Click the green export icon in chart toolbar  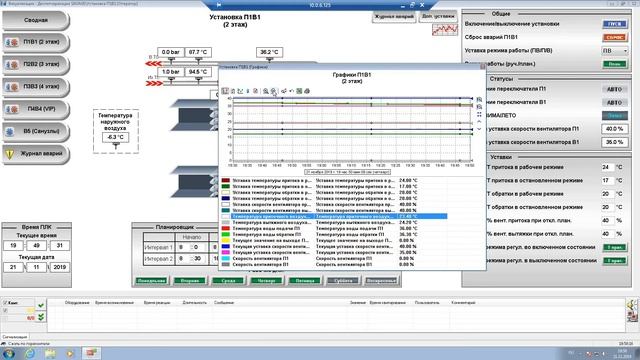299,91
